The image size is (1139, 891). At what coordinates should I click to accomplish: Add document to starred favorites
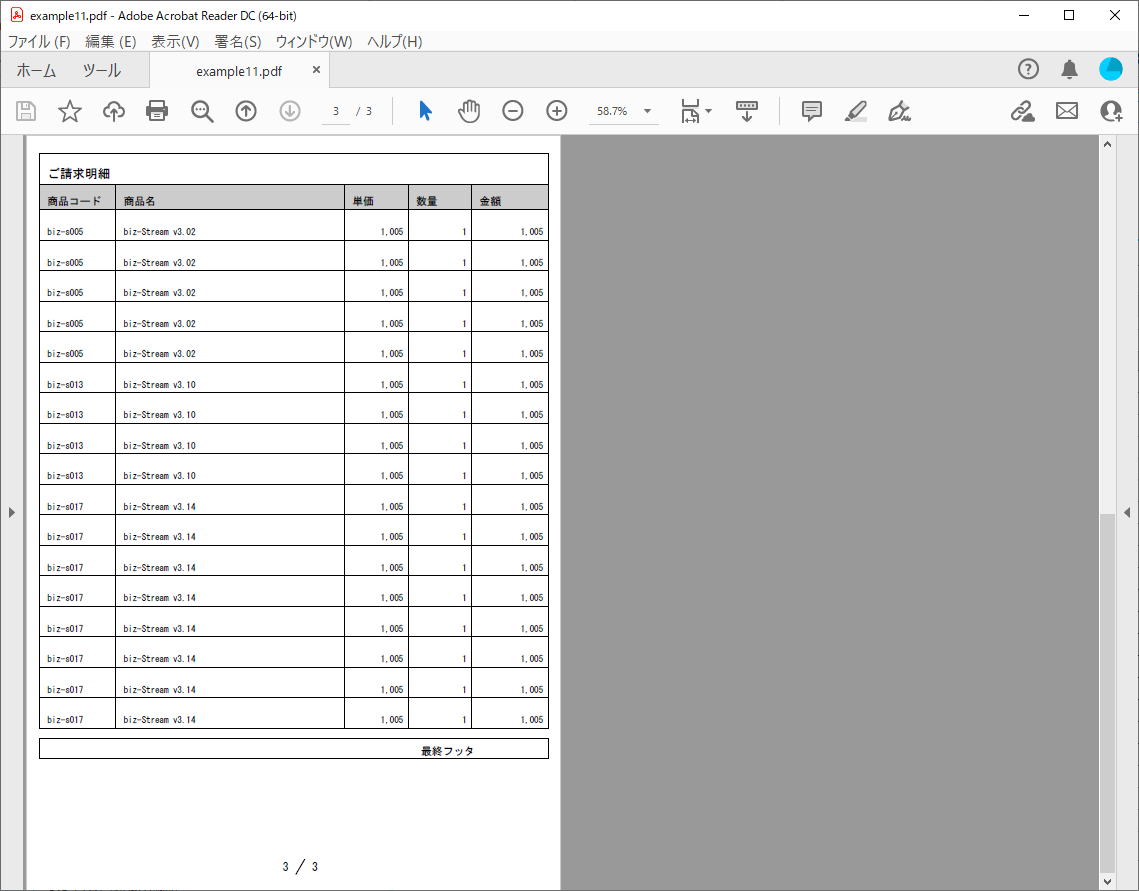tap(70, 111)
